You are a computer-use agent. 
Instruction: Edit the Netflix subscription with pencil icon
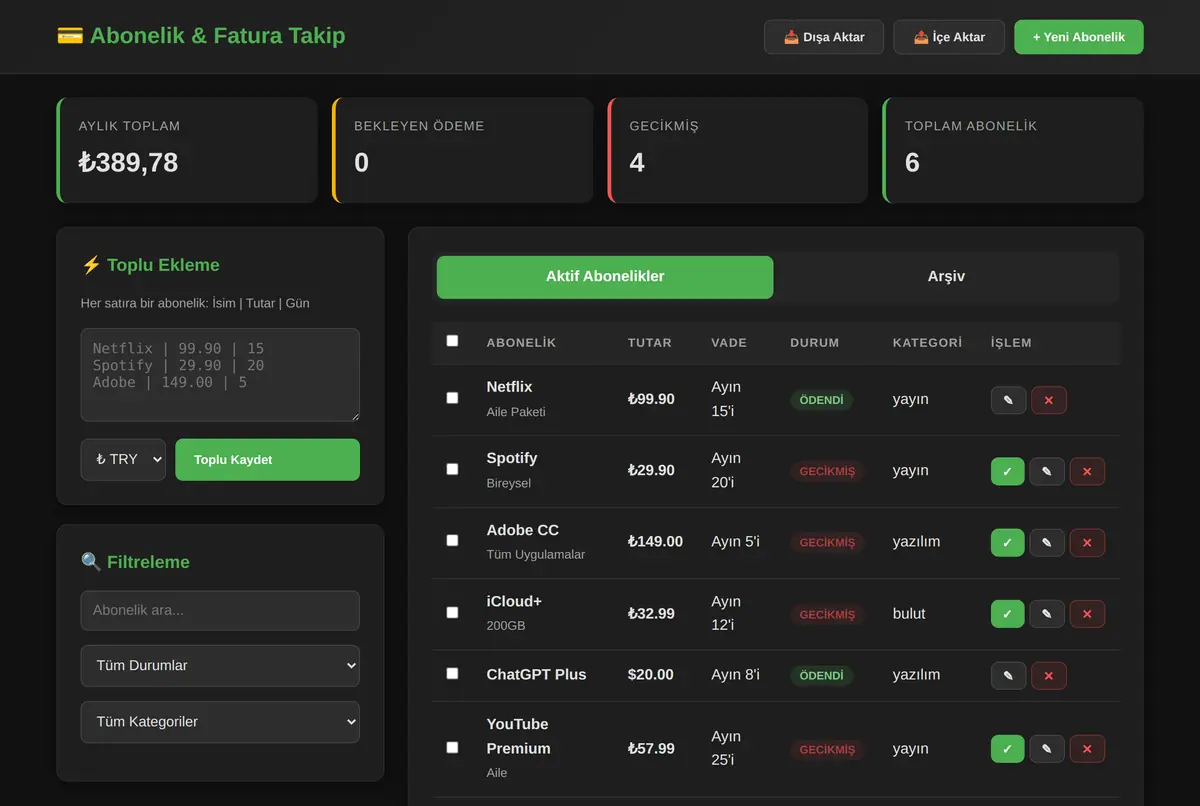point(1008,400)
